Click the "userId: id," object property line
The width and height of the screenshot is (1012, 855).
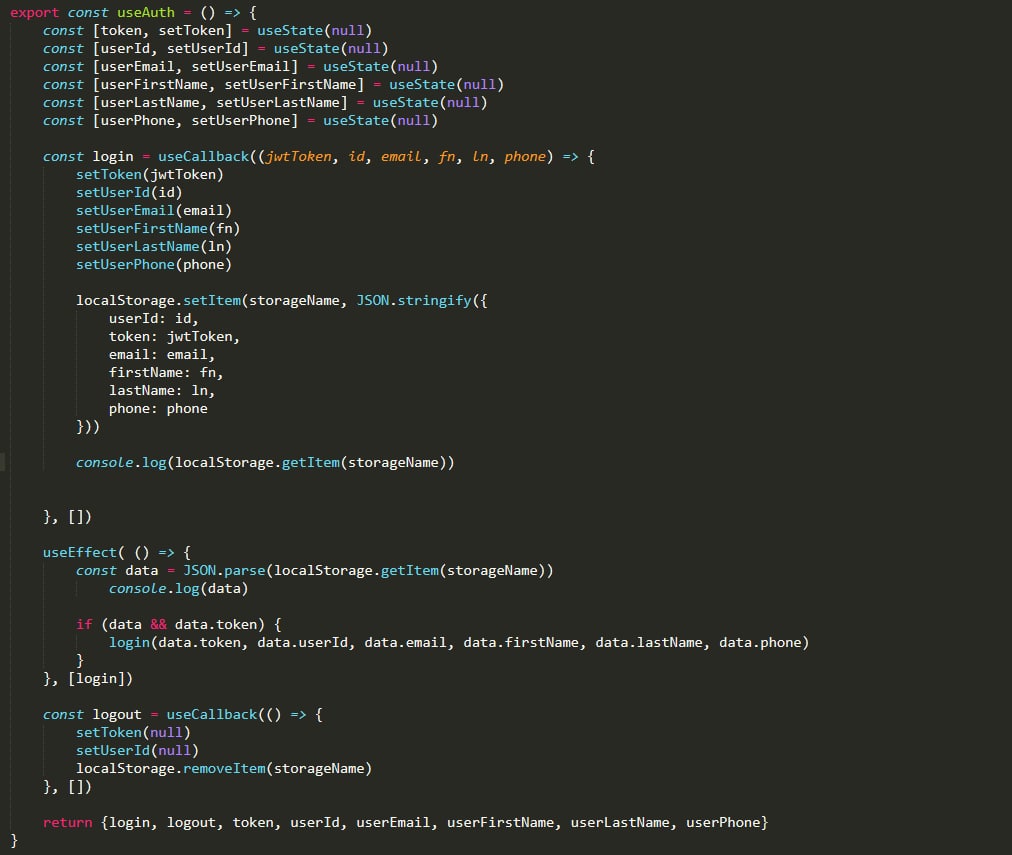154,319
